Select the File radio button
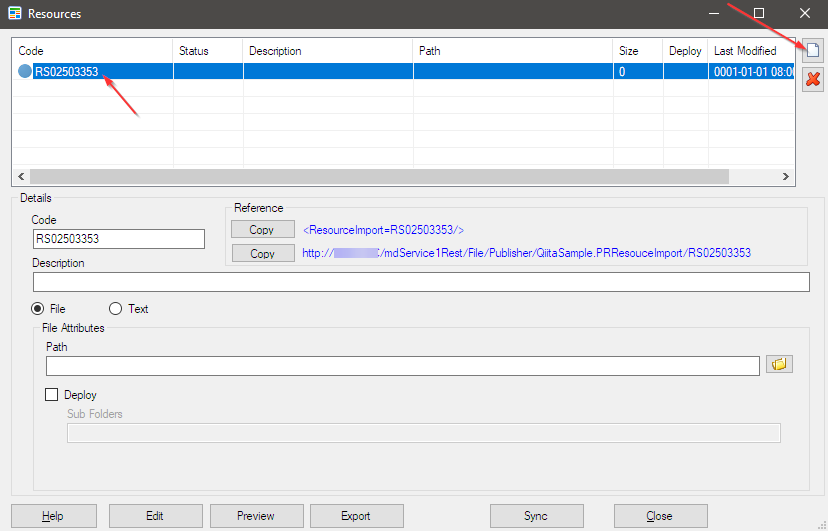The height and width of the screenshot is (531, 828). (37, 309)
